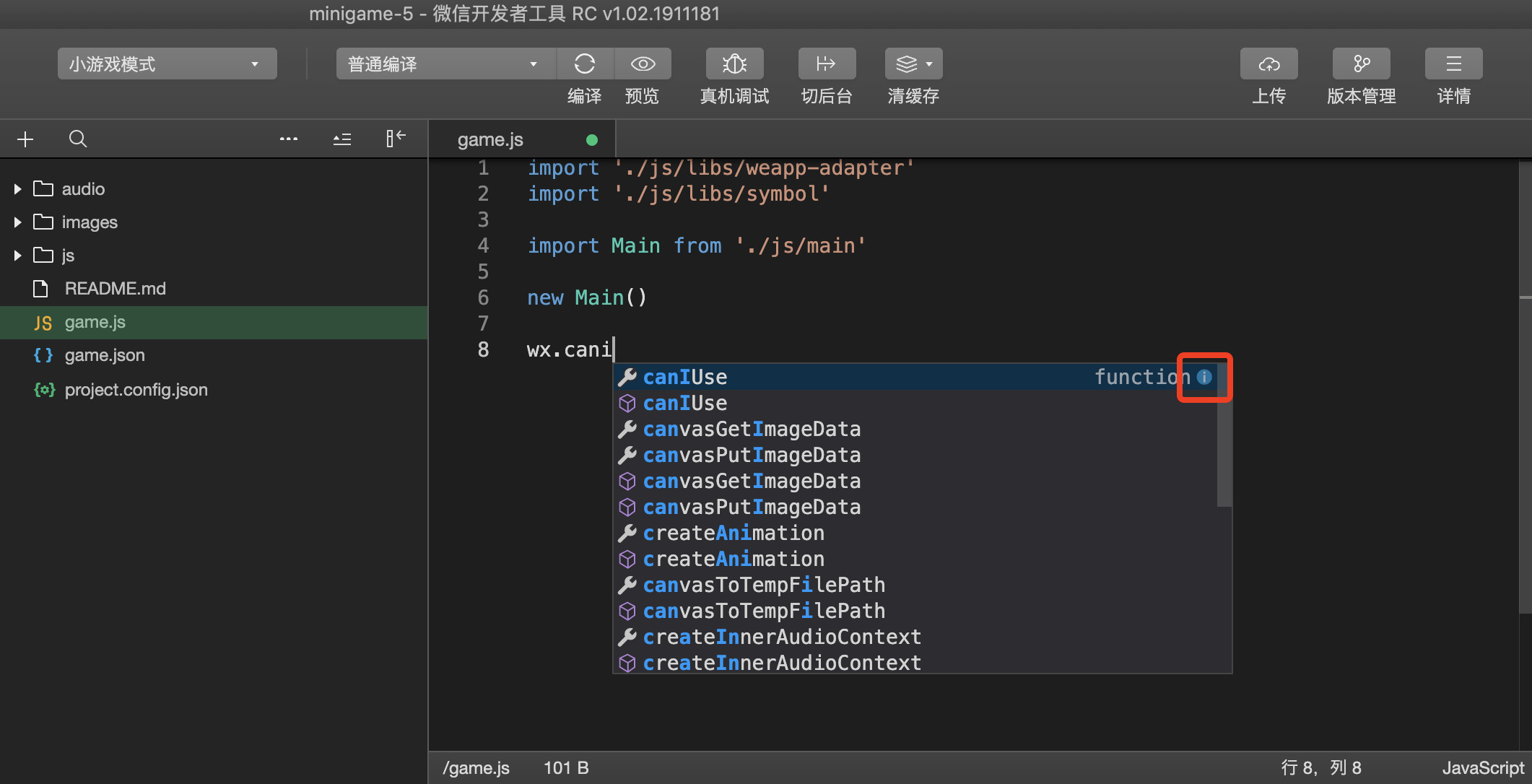1532x784 pixels.
Task: Open README.md in file tree
Action: point(214,289)
